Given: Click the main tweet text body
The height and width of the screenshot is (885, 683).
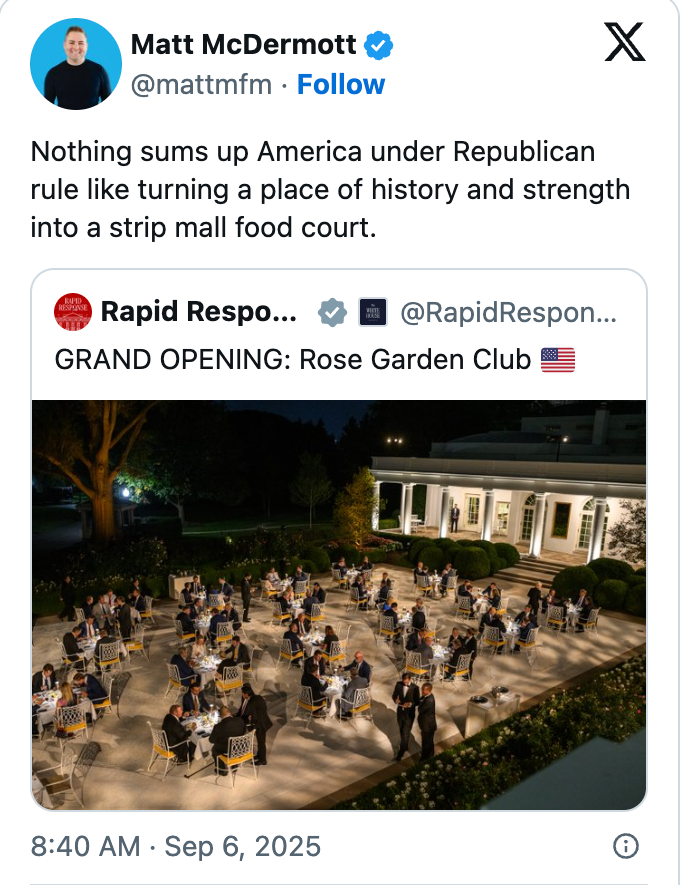Looking at the screenshot, I should 330,188.
